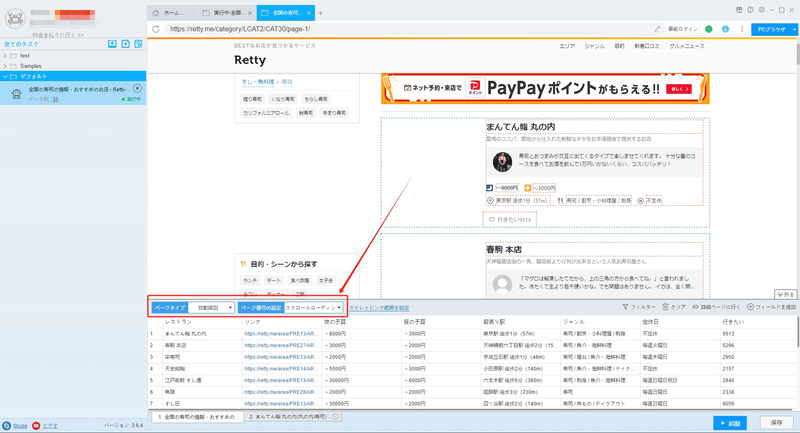800x433 pixels.
Task: Click the PCブラウザ button
Action: [771, 30]
